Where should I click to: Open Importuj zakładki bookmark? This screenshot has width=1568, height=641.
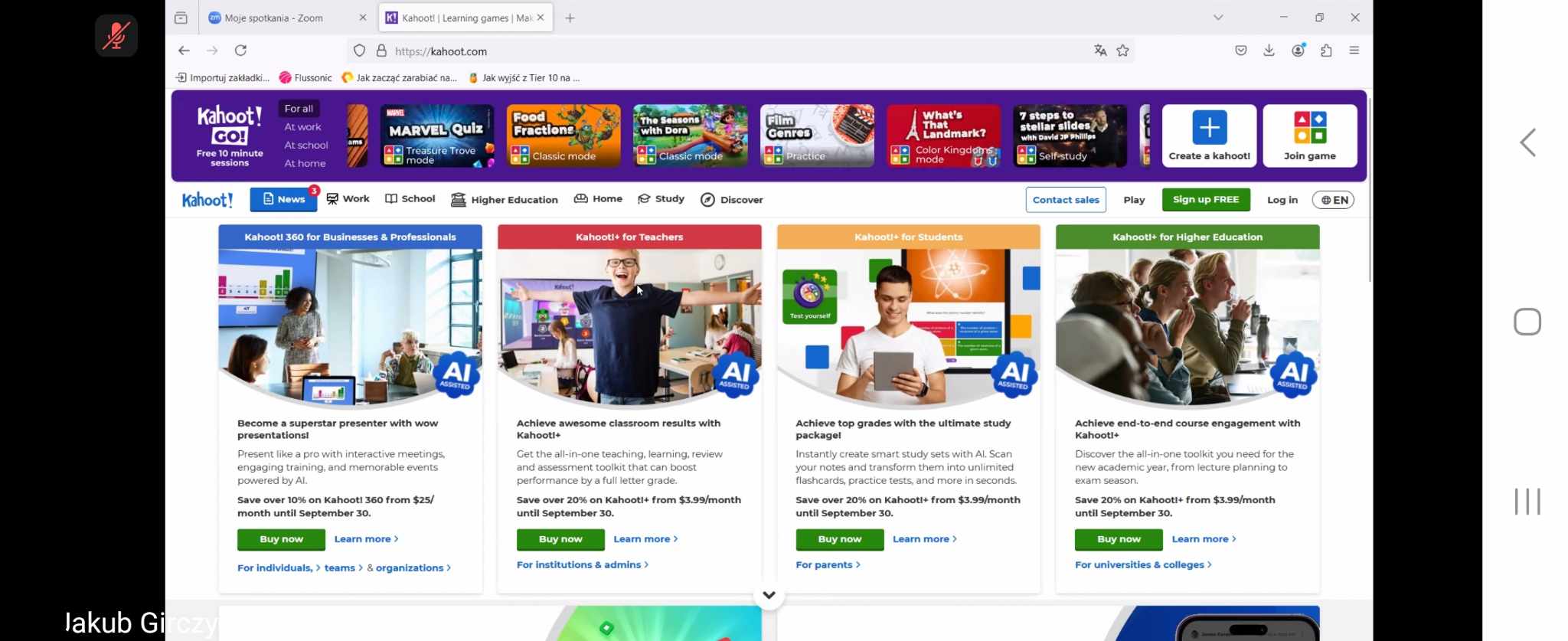pyautogui.click(x=223, y=77)
